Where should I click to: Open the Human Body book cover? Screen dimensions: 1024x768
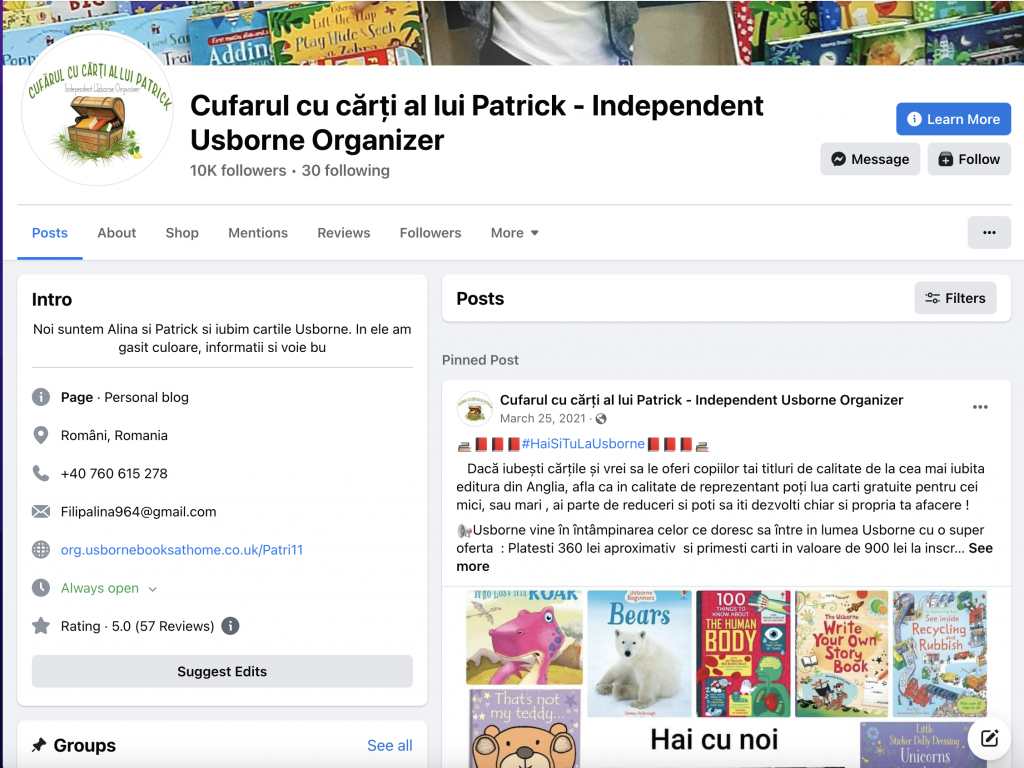coord(743,654)
